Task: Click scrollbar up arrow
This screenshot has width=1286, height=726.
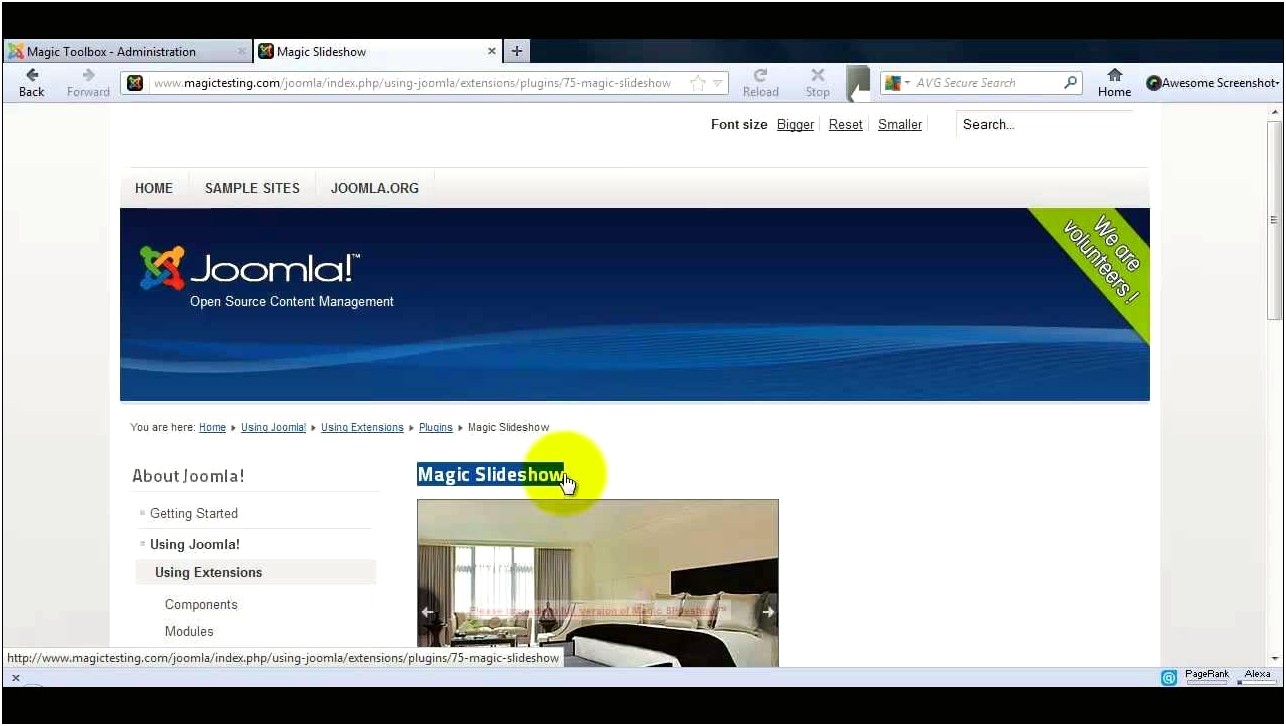Action: tap(1274, 112)
